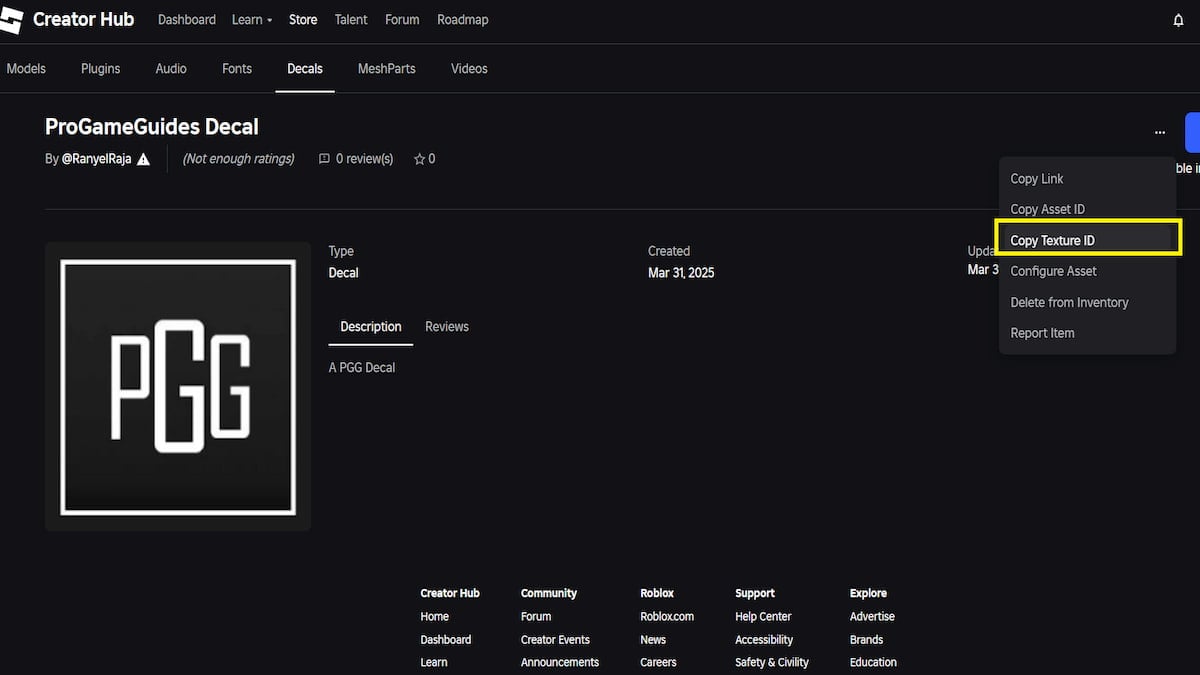This screenshot has height=675, width=1200.
Task: Click the PGG decal thumbnail image
Action: pos(178,386)
